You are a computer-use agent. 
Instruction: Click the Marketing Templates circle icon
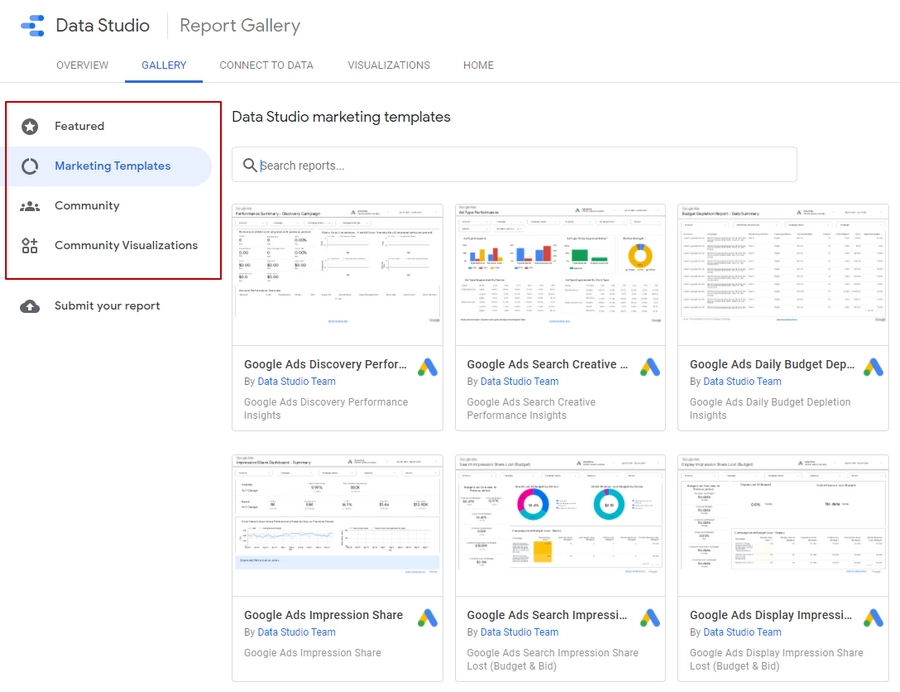pyautogui.click(x=30, y=166)
